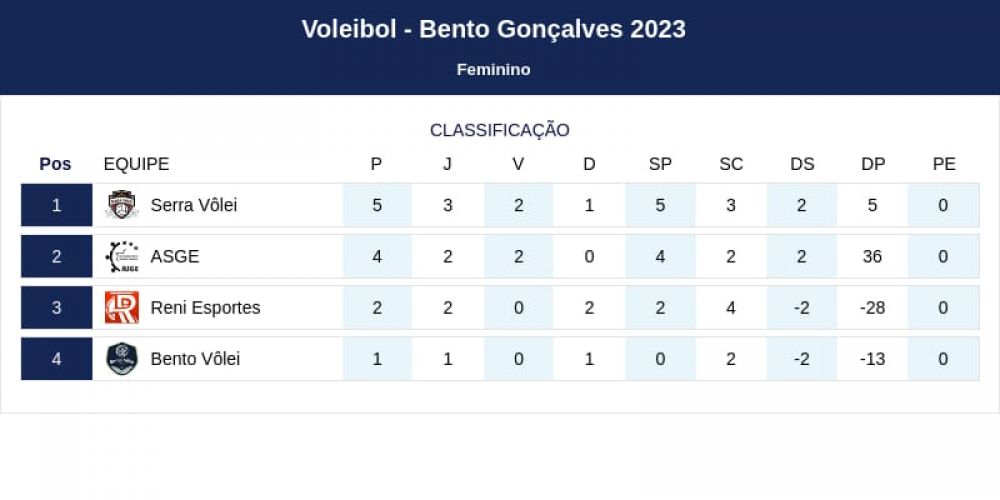The image size is (1000, 500).
Task: Click the DS column header
Action: pyautogui.click(x=802, y=164)
